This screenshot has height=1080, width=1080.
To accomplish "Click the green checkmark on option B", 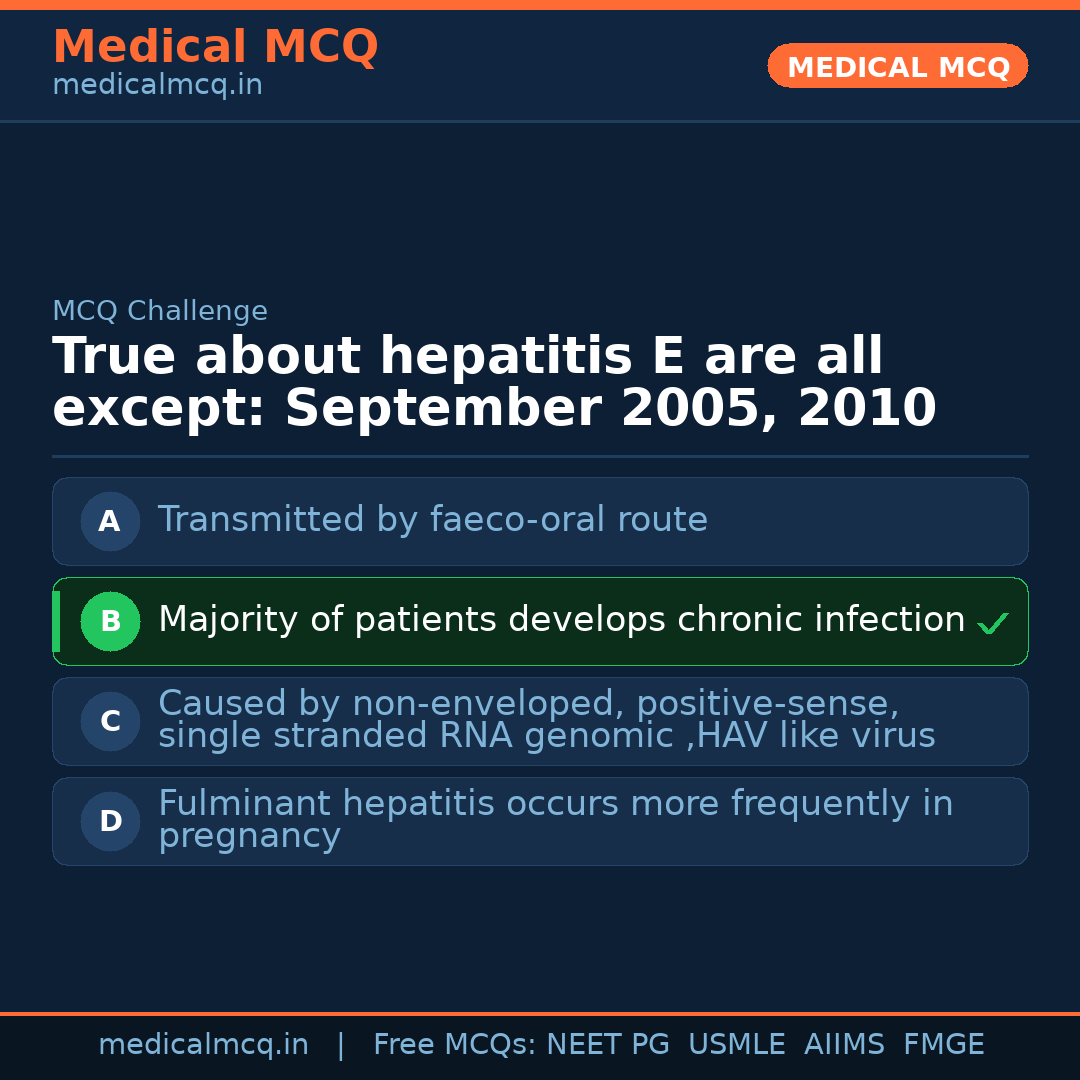I will [992, 624].
